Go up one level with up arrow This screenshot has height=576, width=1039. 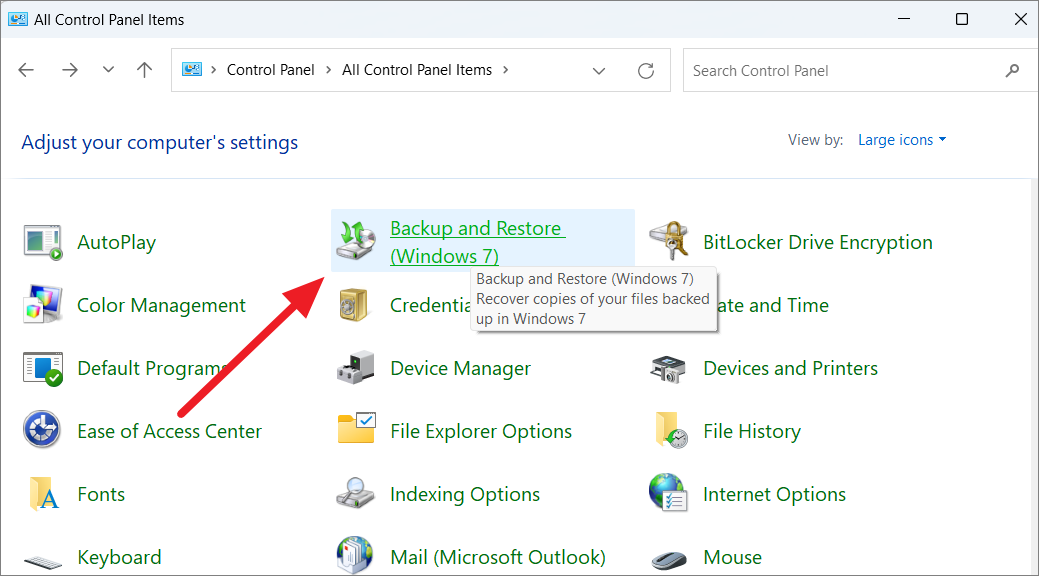click(144, 70)
